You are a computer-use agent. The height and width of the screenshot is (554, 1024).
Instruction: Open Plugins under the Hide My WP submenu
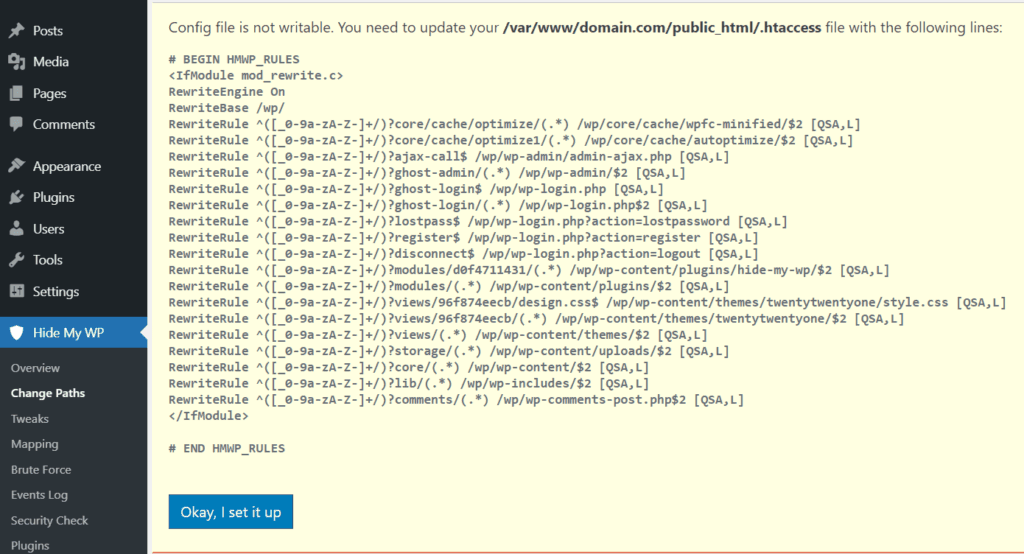tap(30, 546)
